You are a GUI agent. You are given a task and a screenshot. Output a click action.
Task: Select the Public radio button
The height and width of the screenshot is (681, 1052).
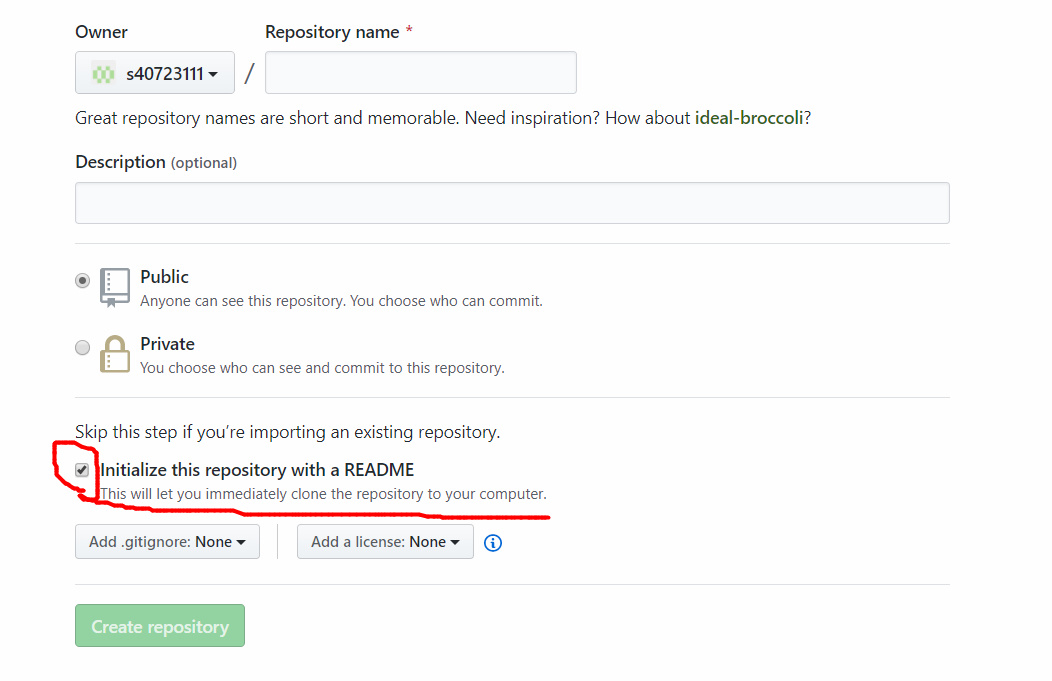point(83,280)
